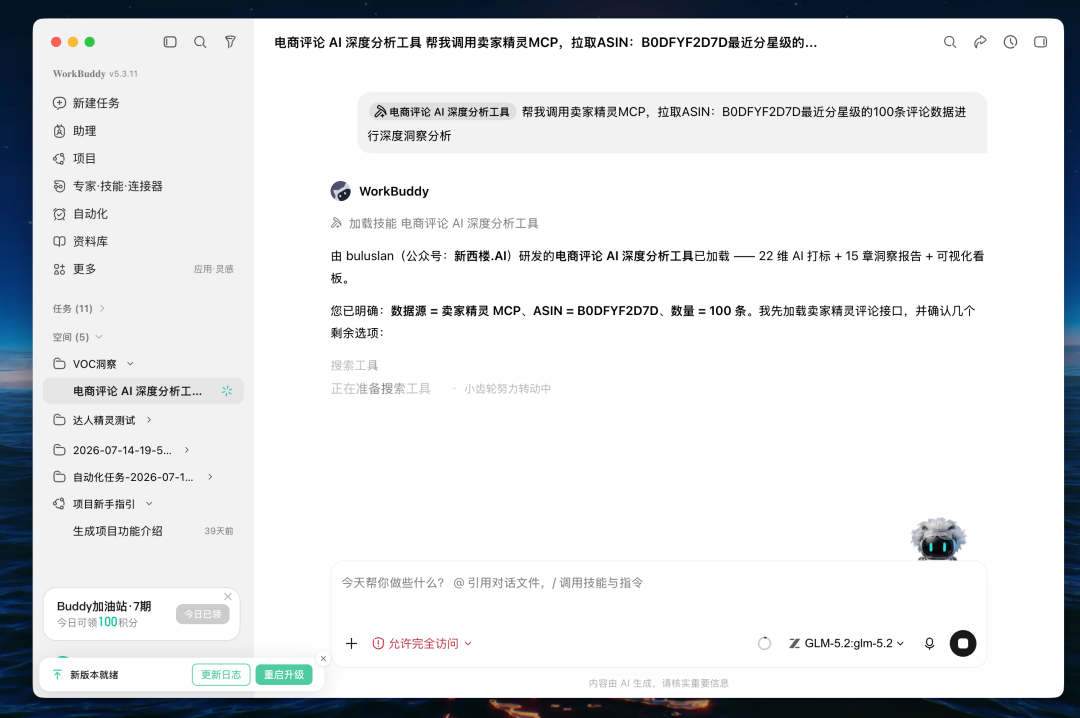The width and height of the screenshot is (1080, 718).
Task: Stop generation with the black stop button
Action: tap(963, 644)
